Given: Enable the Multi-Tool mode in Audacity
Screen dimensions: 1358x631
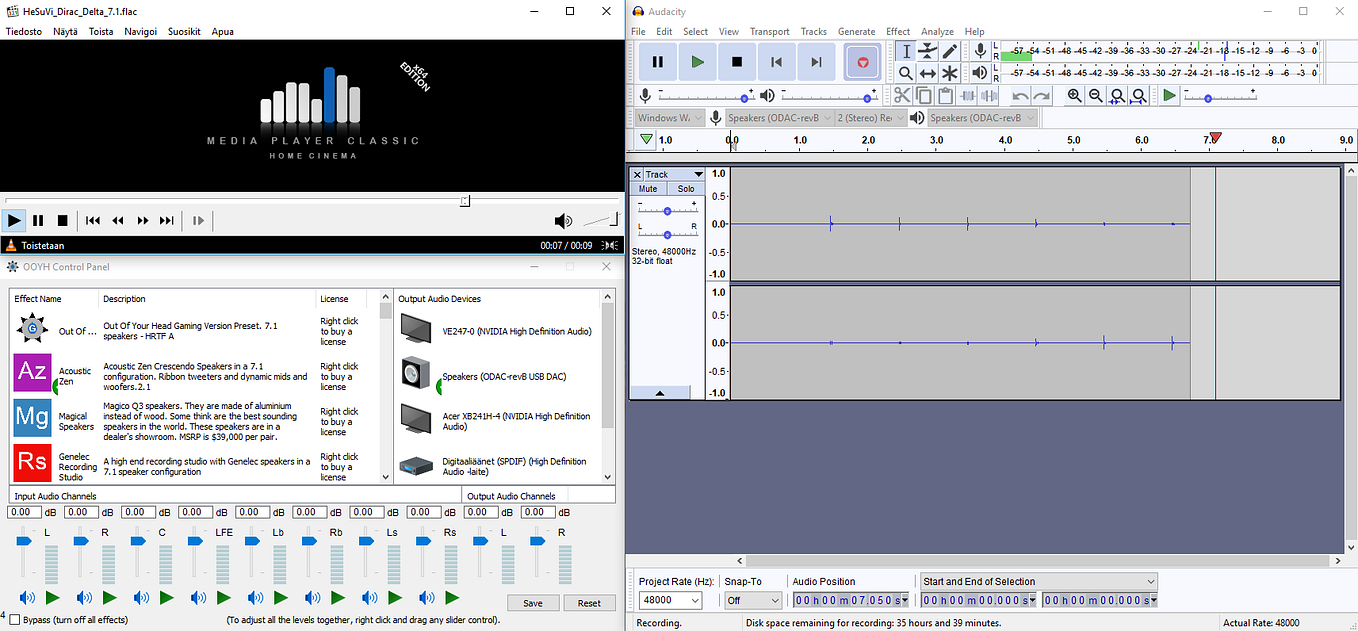Looking at the screenshot, I should tap(948, 72).
